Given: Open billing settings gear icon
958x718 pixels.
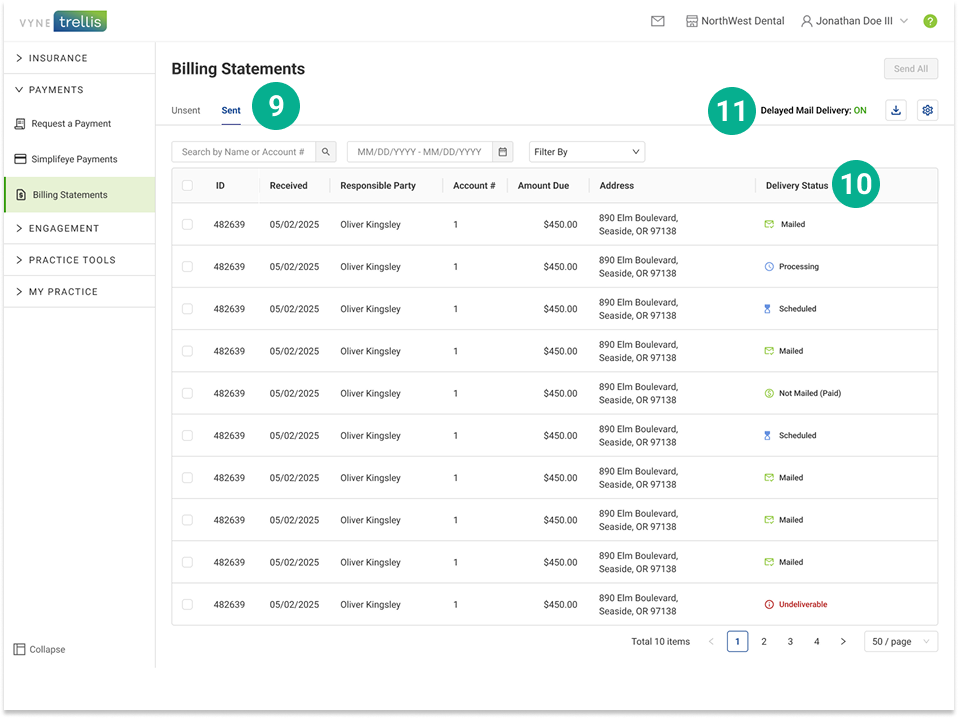Looking at the screenshot, I should 927,110.
